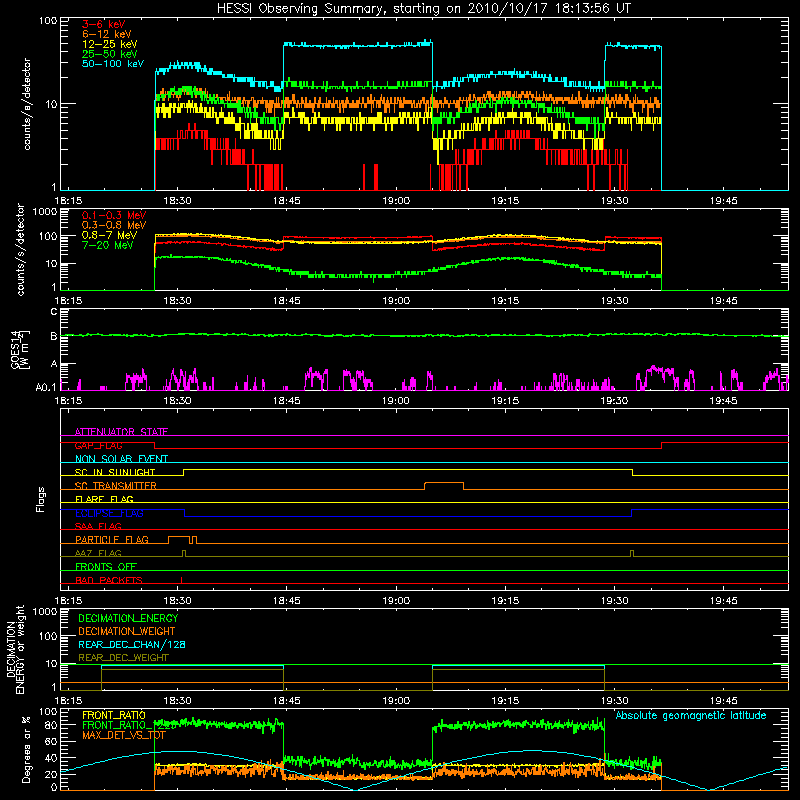This screenshot has height=800, width=800.
Task: Click the ECLIPSE_FLAG label
Action: 109,513
